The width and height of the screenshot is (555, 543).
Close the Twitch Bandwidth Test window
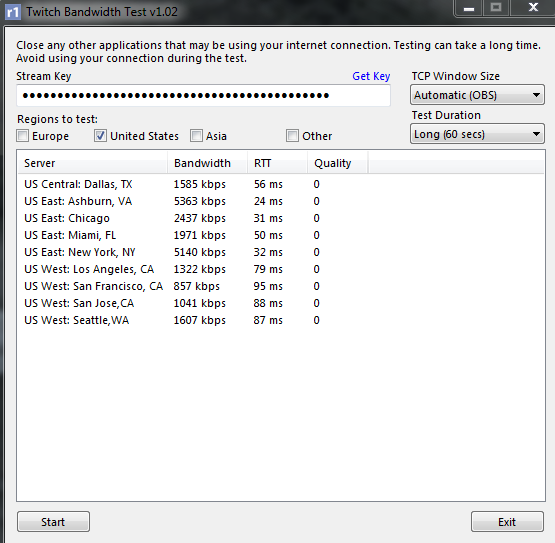(x=533, y=7)
